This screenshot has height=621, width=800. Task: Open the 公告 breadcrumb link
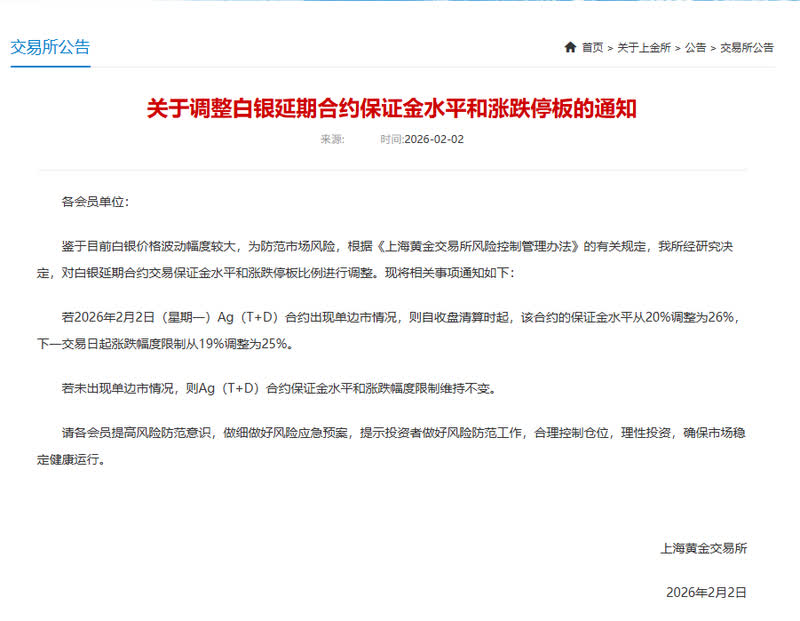pyautogui.click(x=695, y=47)
